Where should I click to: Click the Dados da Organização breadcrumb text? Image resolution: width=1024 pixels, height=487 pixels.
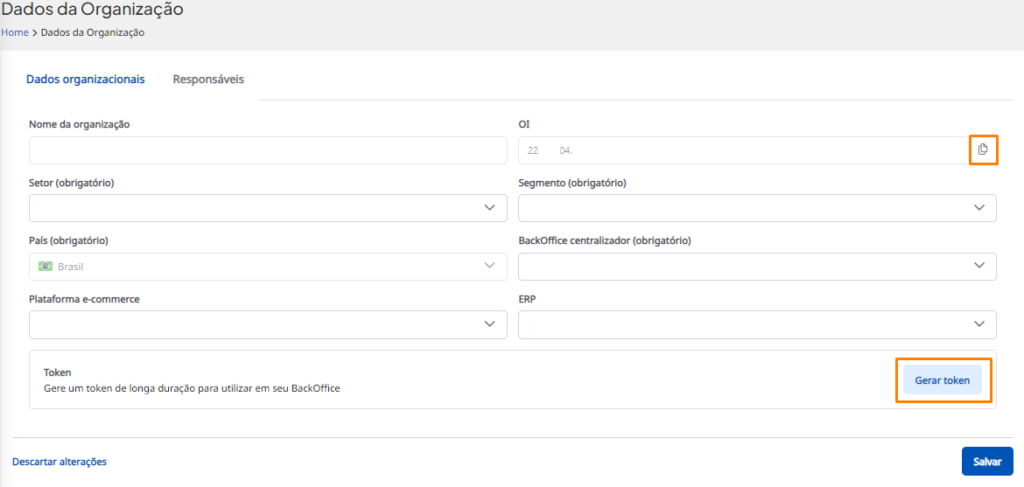pyautogui.click(x=93, y=33)
